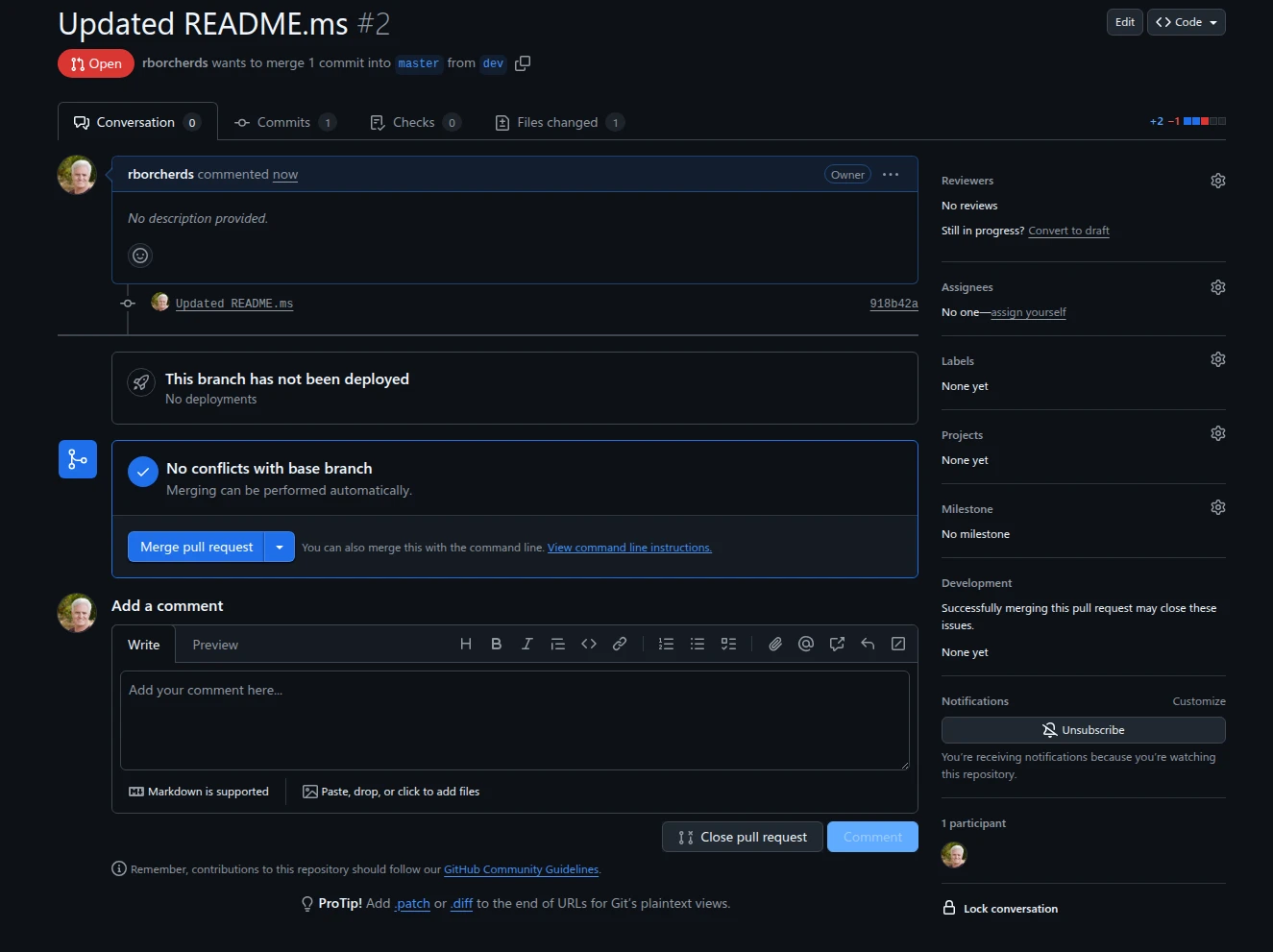The width and height of the screenshot is (1273, 952).
Task: Add a numbered list from the toolbar
Action: point(666,644)
